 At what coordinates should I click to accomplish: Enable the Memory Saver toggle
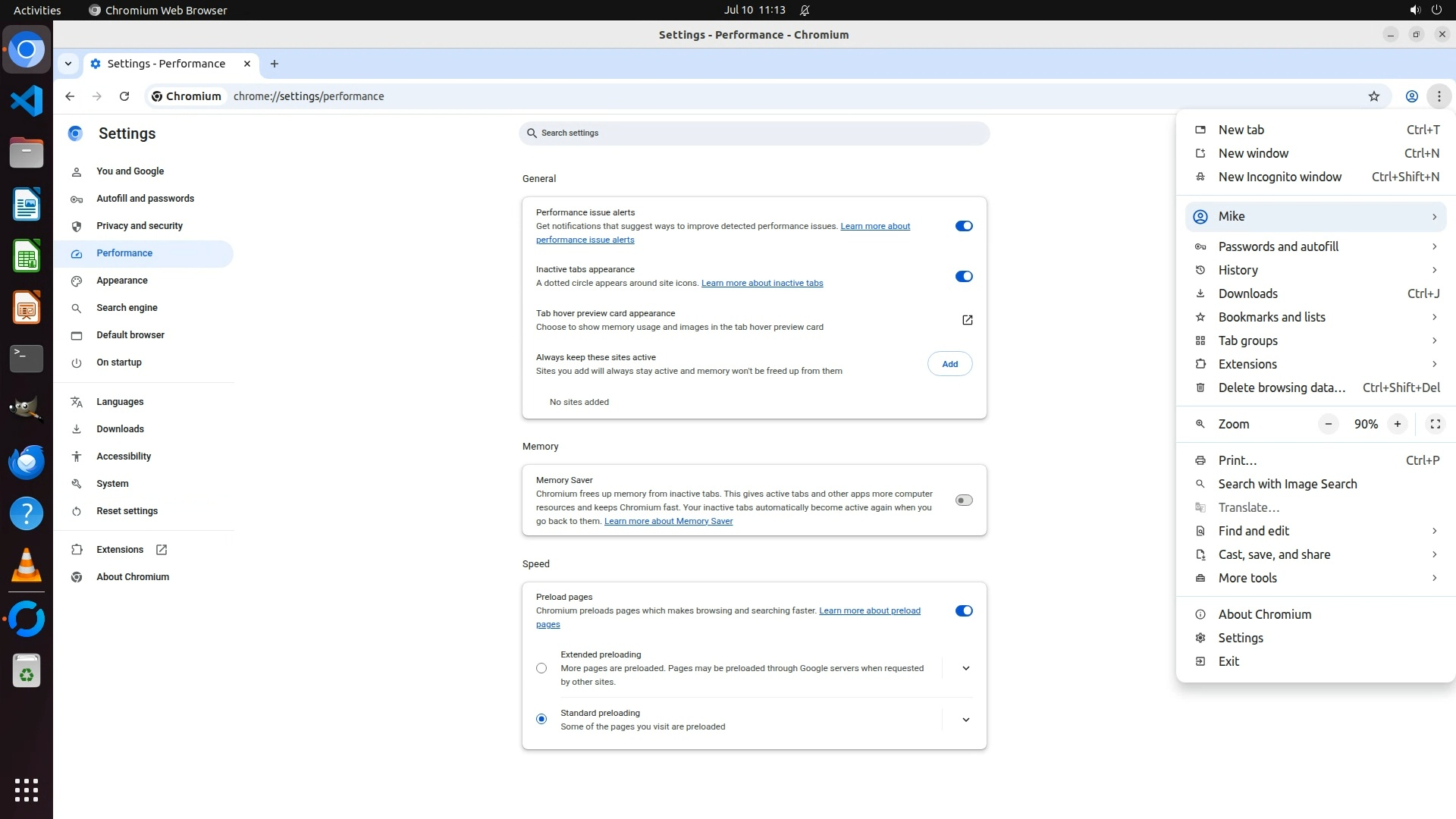pyautogui.click(x=963, y=500)
